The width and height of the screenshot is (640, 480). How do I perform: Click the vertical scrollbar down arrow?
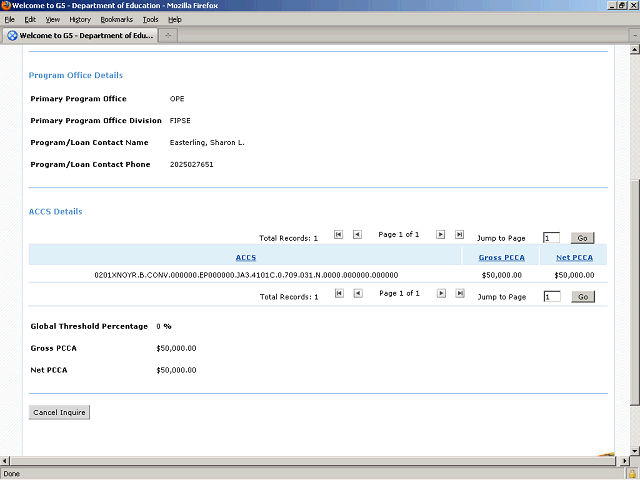pyautogui.click(x=634, y=451)
